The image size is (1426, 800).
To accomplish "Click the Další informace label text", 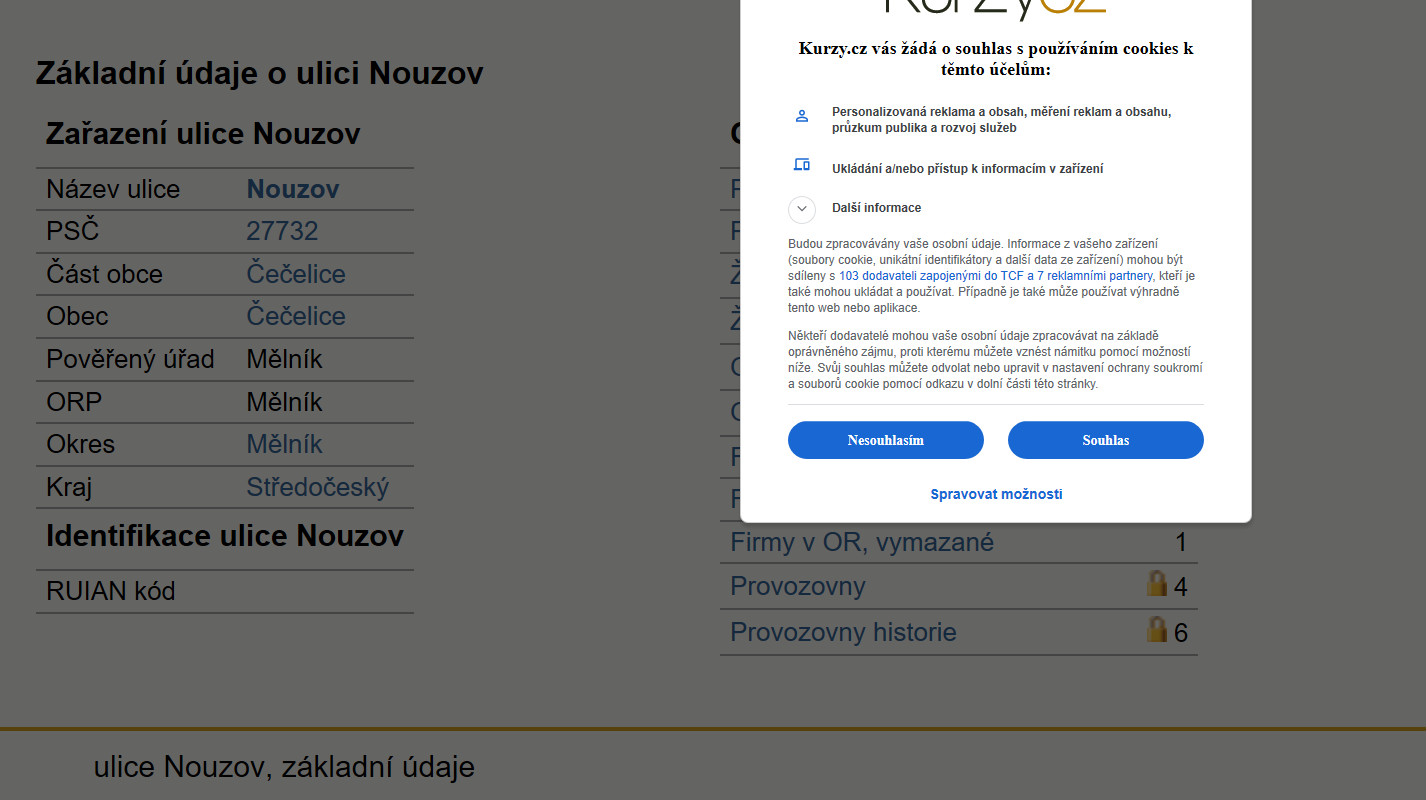I will point(876,208).
